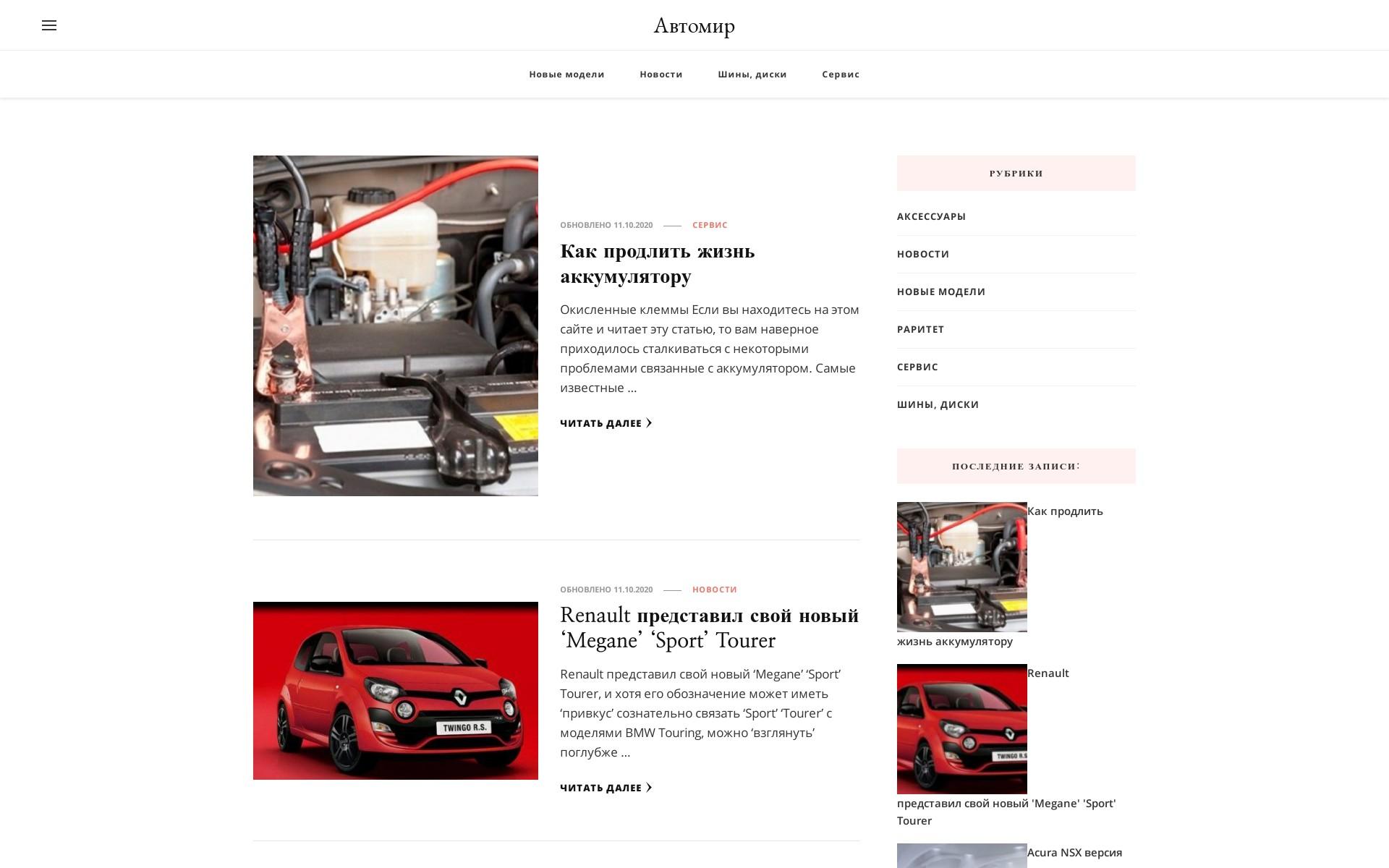This screenshot has width=1389, height=868.
Task: Click Читать далее under Renault article
Action: pos(606,788)
